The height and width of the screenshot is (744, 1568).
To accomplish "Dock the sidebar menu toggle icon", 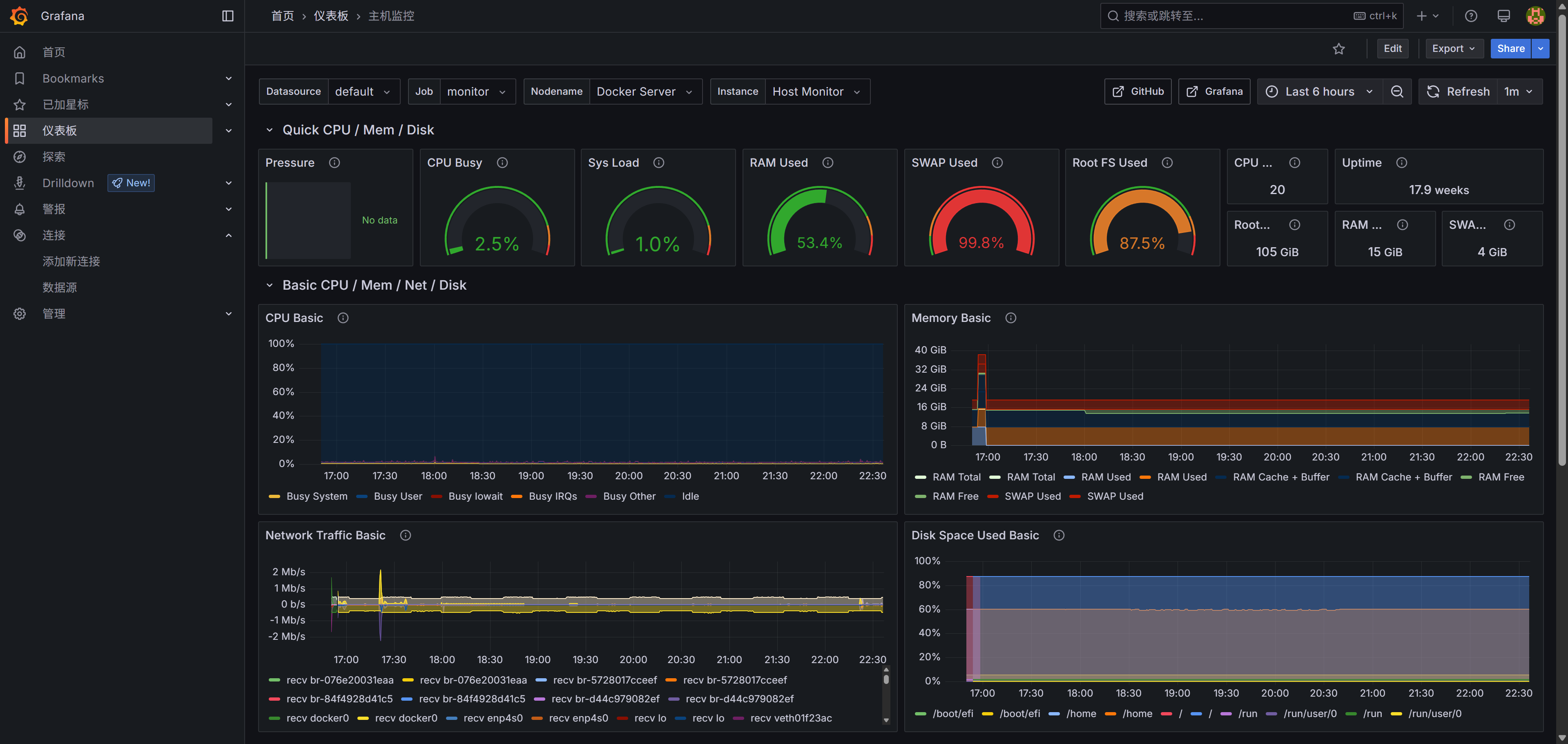I will point(228,16).
